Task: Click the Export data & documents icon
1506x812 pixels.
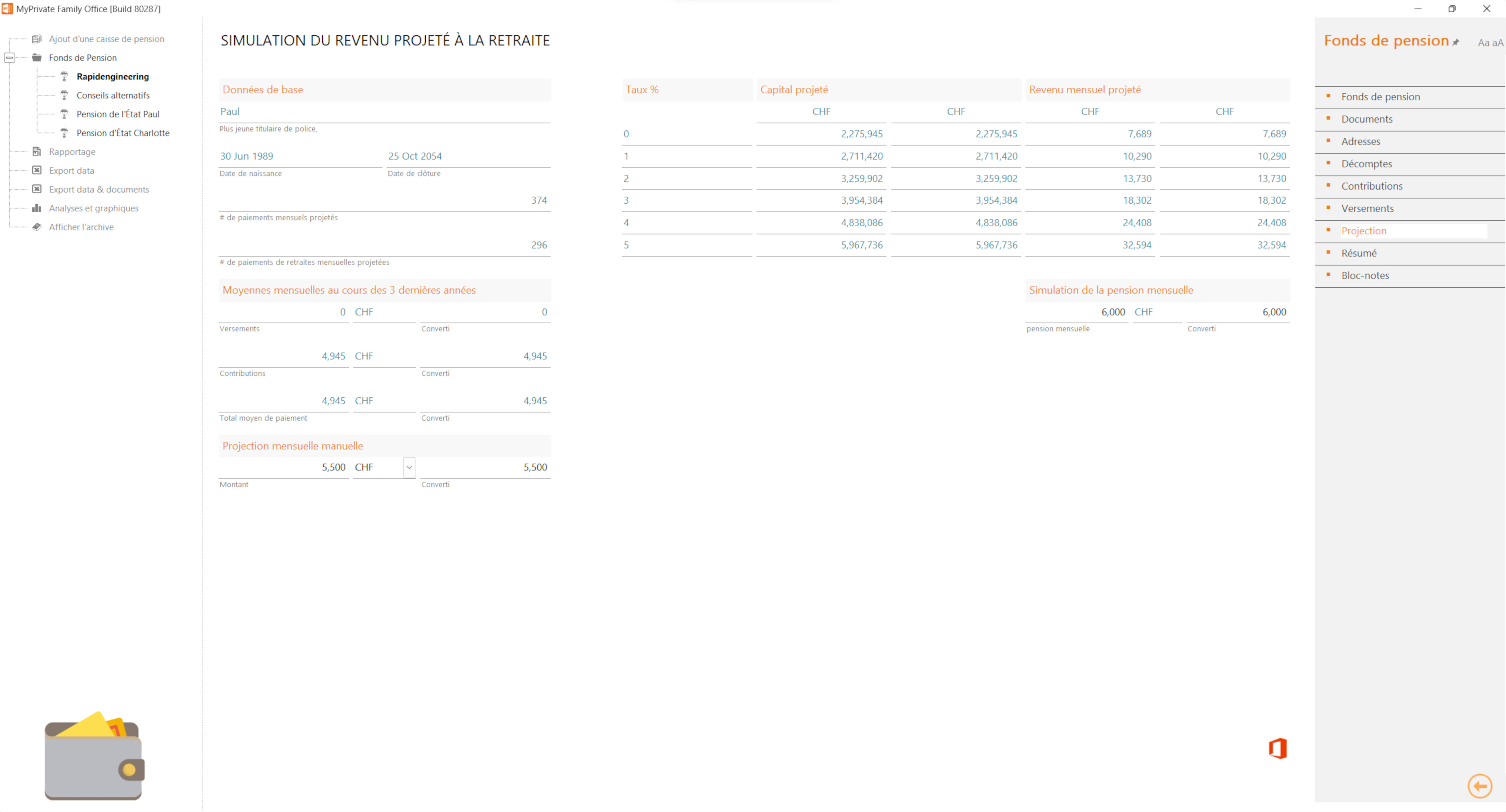Action: click(36, 189)
